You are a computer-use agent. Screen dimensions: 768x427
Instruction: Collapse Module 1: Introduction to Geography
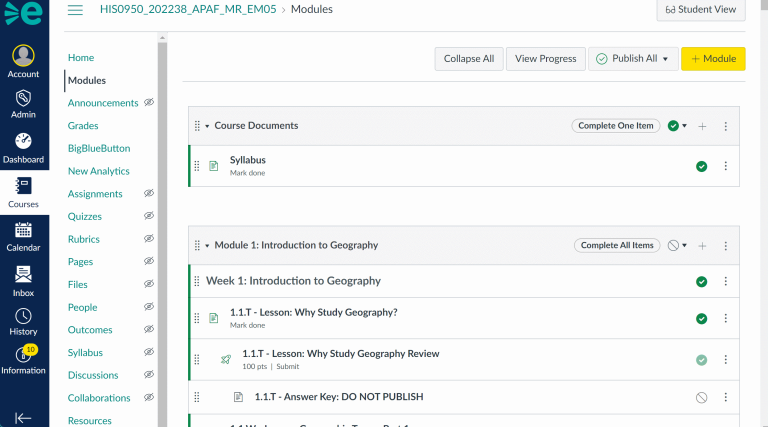(x=207, y=245)
